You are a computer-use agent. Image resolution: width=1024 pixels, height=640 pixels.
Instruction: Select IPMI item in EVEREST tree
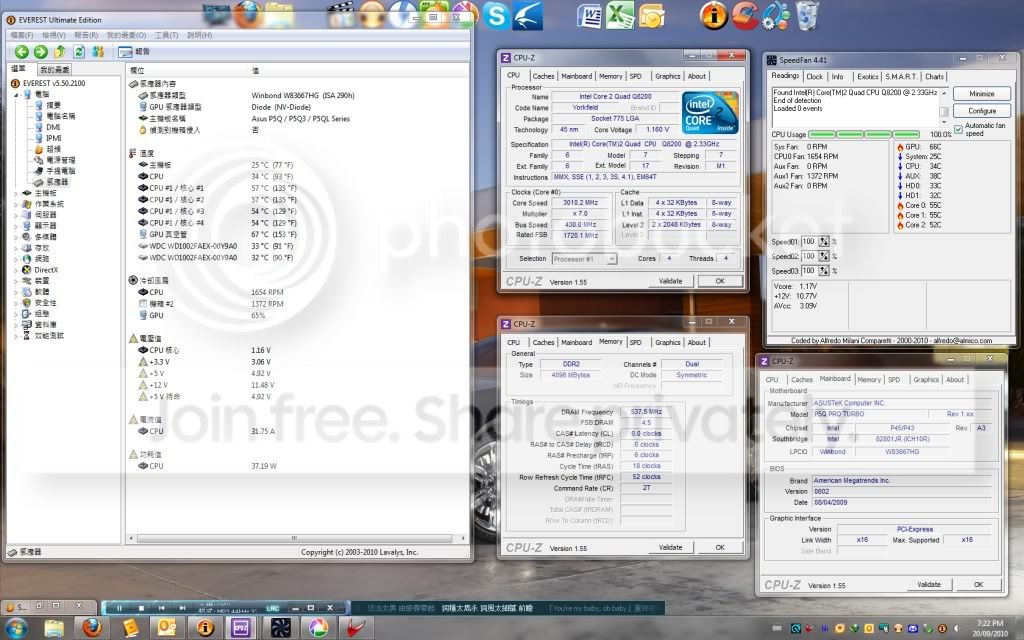pyautogui.click(x=54, y=138)
